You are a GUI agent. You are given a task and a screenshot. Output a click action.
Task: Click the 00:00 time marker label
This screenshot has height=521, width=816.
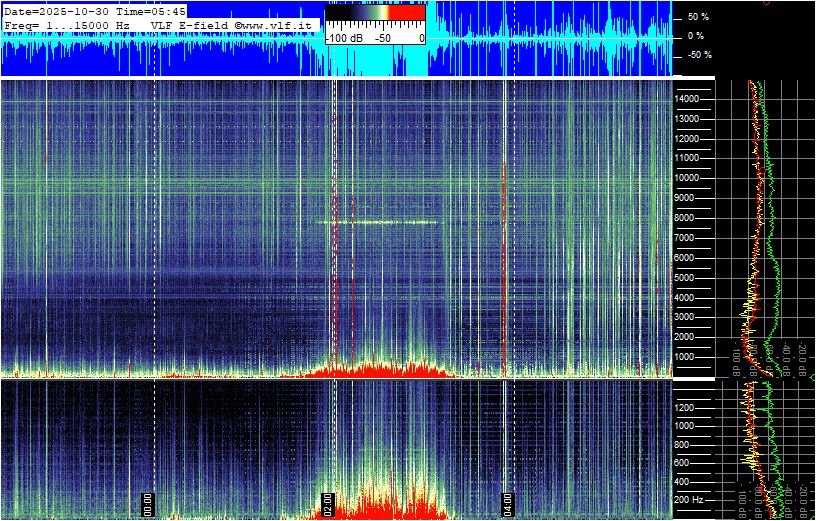147,503
